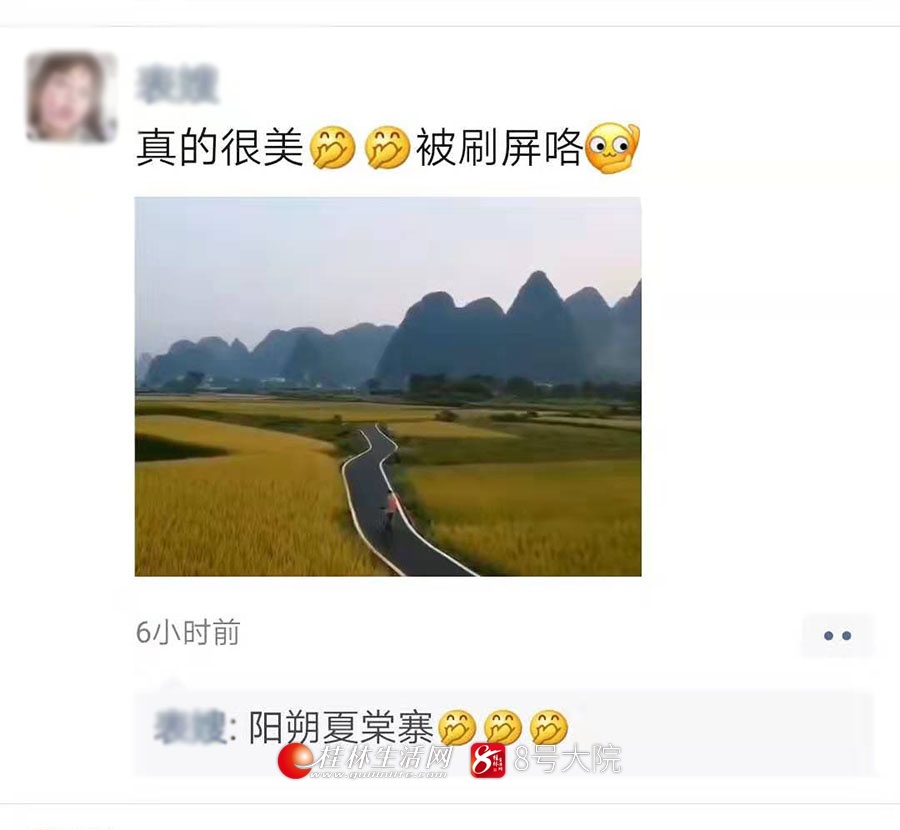
Task: Click the 8号大院 watermark label
Action: pos(568,759)
